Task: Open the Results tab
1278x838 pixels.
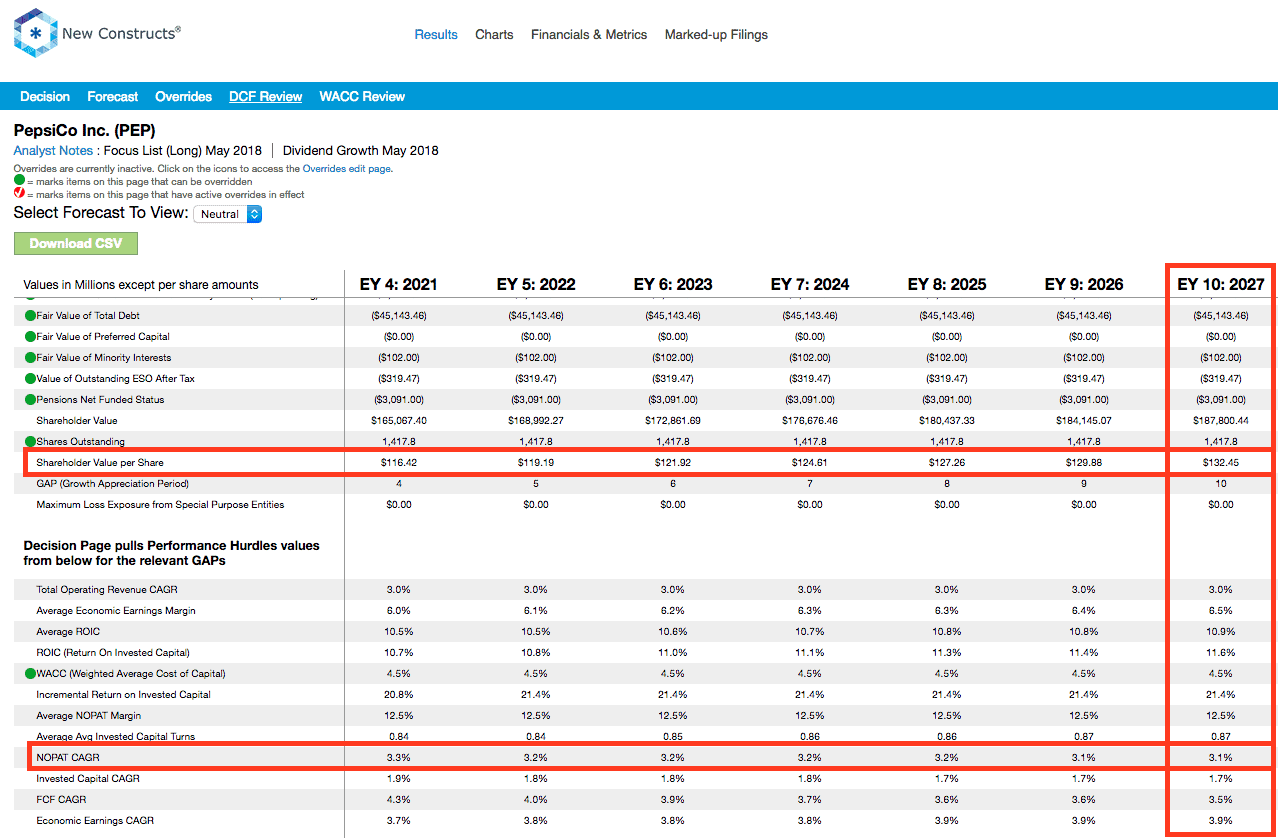Action: [x=436, y=34]
